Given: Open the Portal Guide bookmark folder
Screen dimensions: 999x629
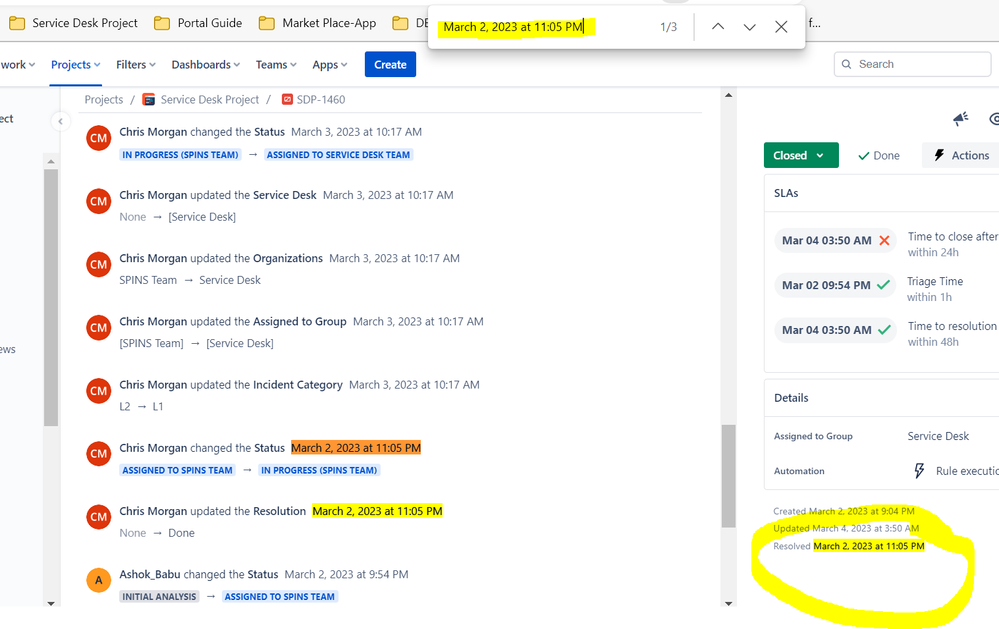Looking at the screenshot, I should [x=198, y=23].
